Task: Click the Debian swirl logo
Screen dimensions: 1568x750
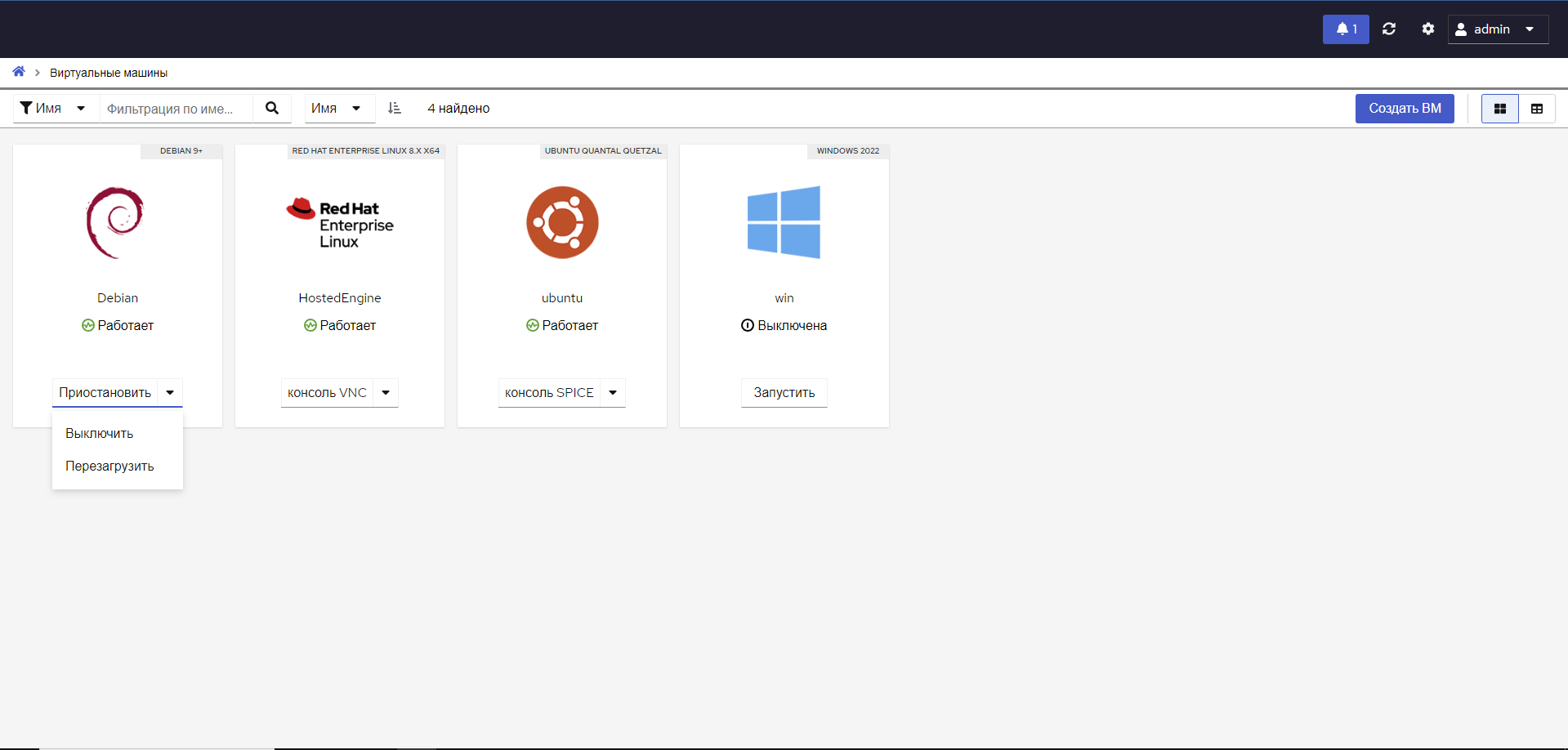Action: (116, 222)
